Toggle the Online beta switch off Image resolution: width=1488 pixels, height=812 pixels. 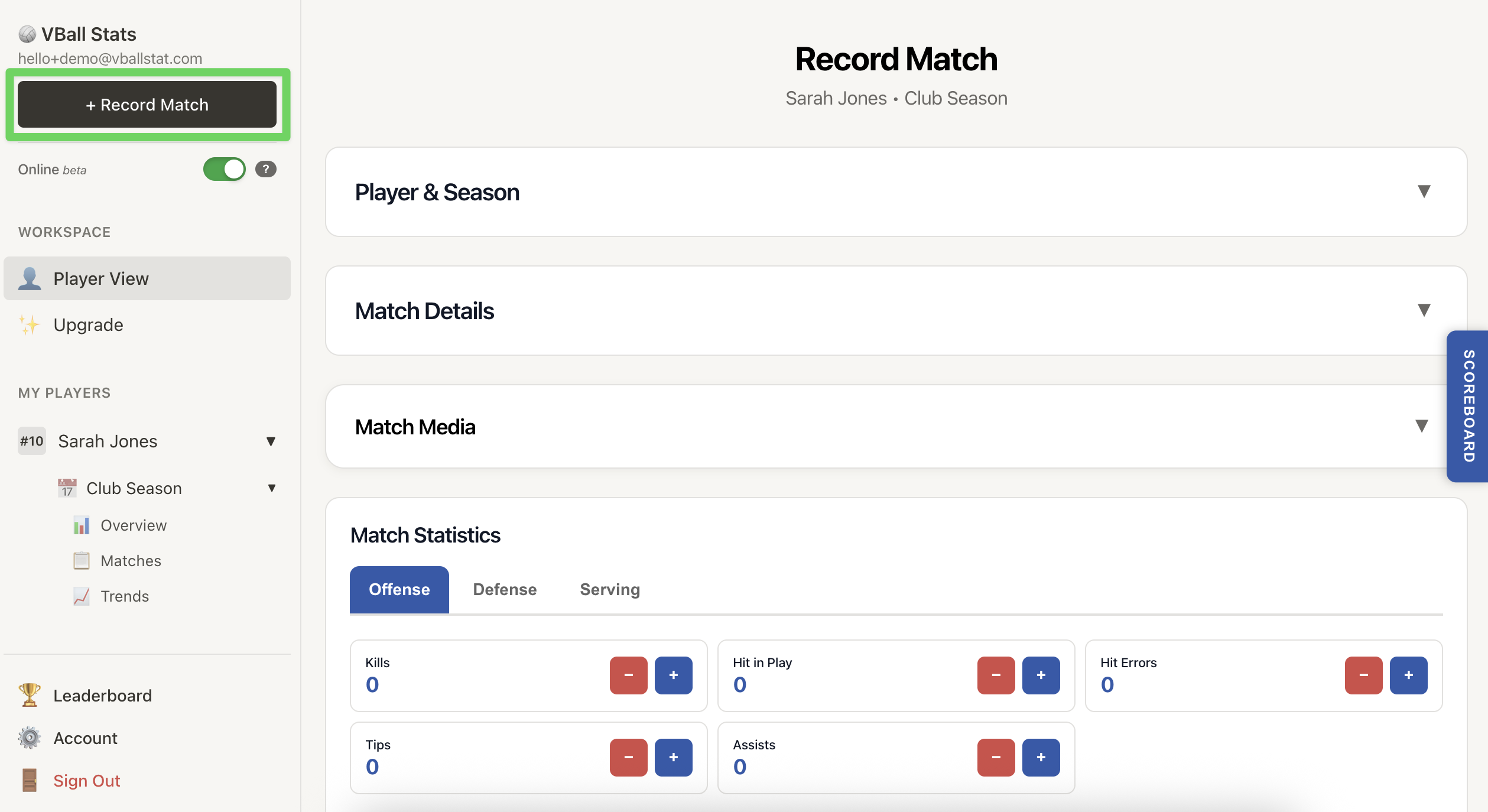223,169
